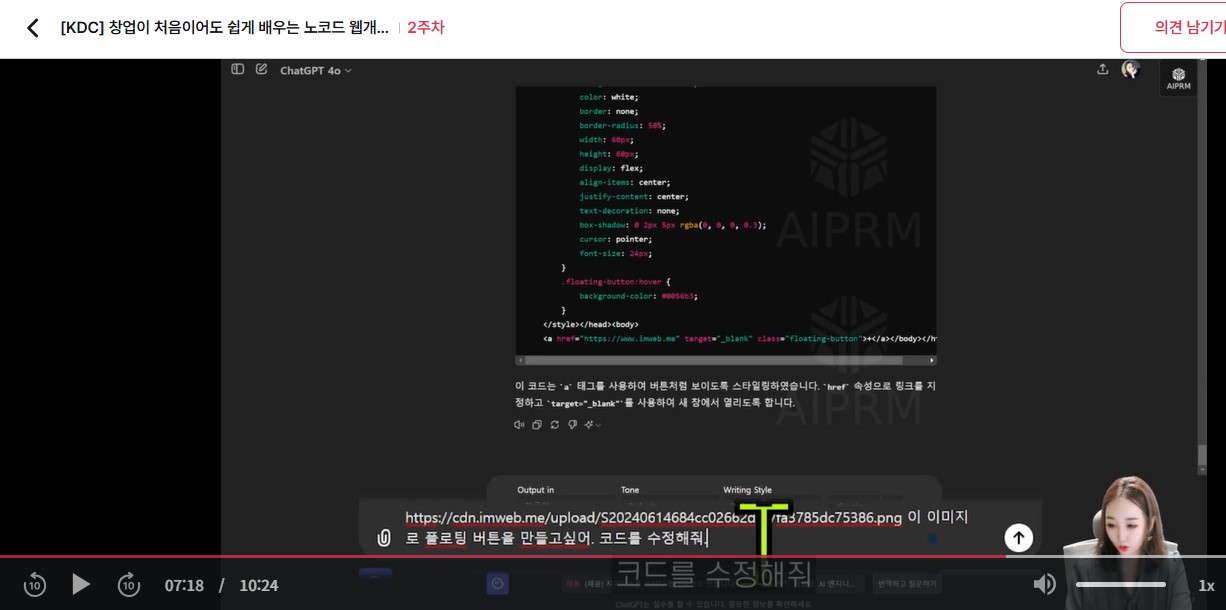Mute with the speaker volume icon

(1044, 585)
